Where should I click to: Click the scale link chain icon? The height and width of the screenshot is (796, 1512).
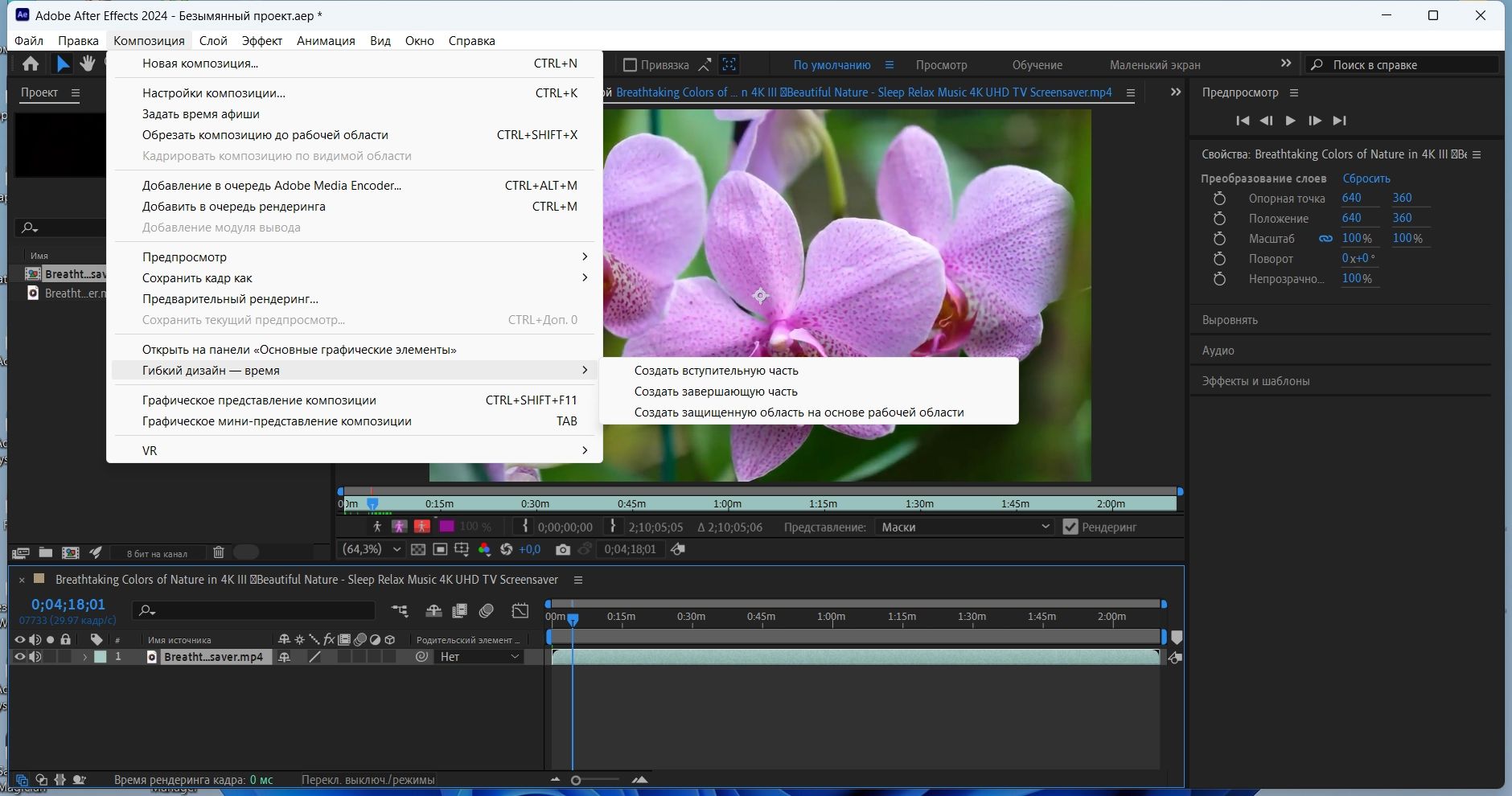pos(1326,238)
